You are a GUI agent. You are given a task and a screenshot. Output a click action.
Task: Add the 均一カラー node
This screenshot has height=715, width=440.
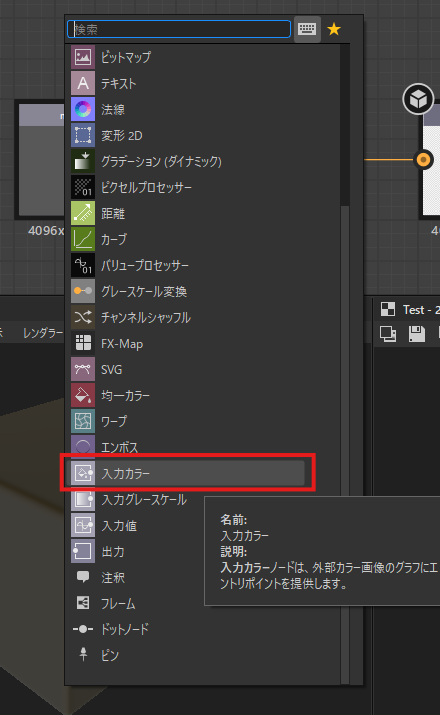(x=187, y=395)
